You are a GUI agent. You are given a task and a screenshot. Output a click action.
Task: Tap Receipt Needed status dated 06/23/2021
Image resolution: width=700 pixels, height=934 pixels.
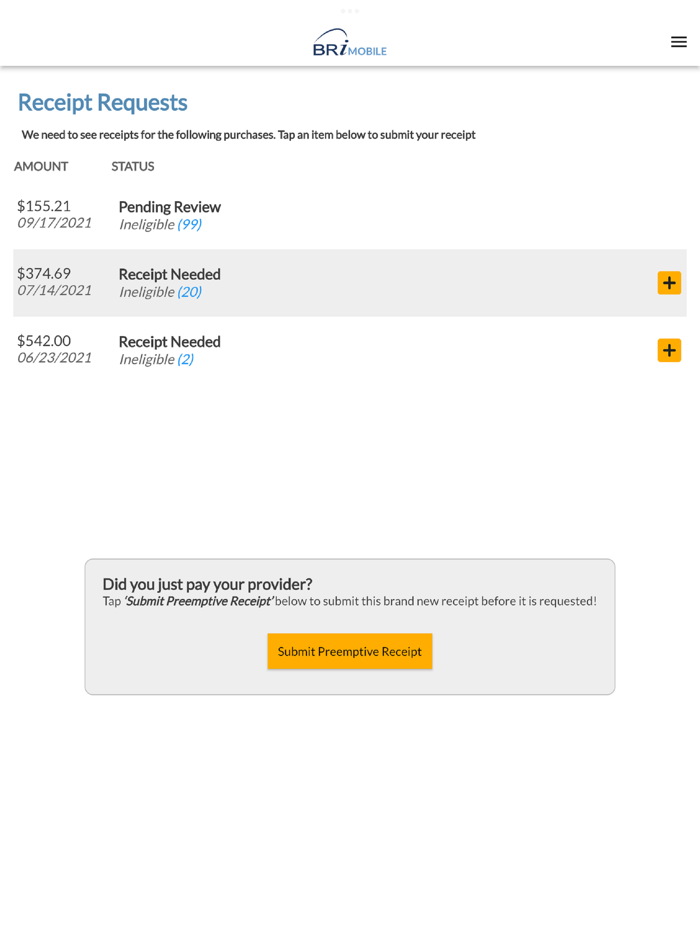[x=169, y=341]
